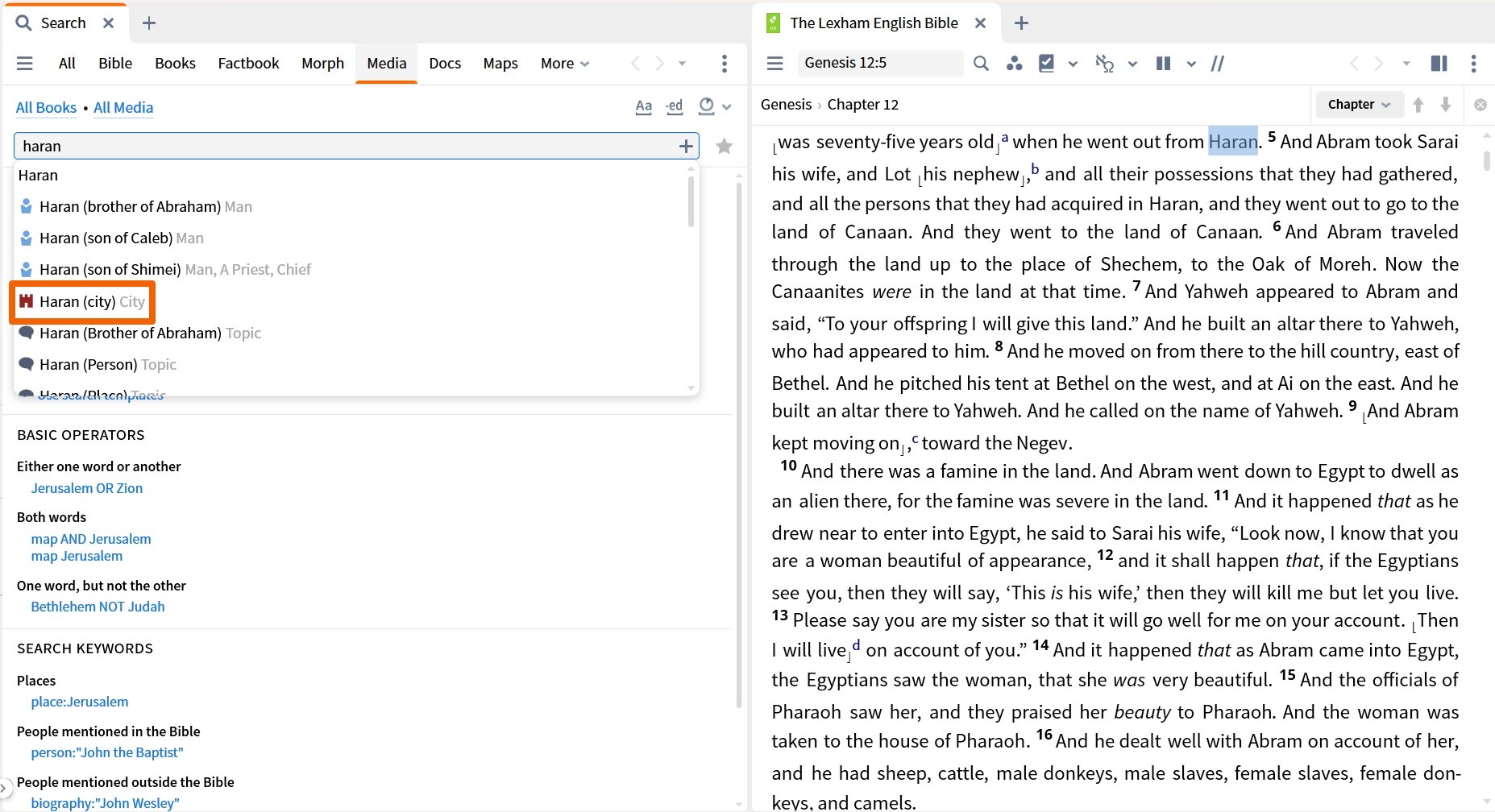Screen dimensions: 1495x812
Task: Open the Chapter navigation dropdown
Action: pyautogui.click(x=1359, y=104)
